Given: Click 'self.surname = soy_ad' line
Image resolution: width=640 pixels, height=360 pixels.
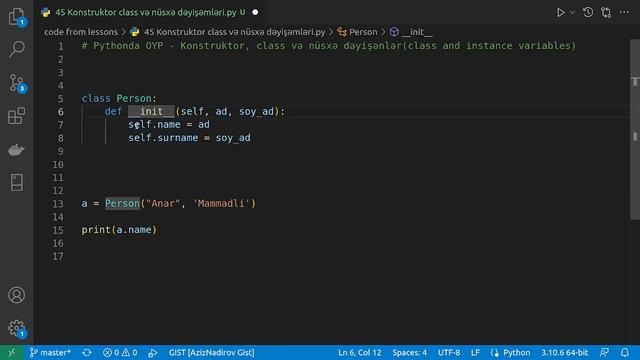Looking at the screenshot, I should pos(189,138).
